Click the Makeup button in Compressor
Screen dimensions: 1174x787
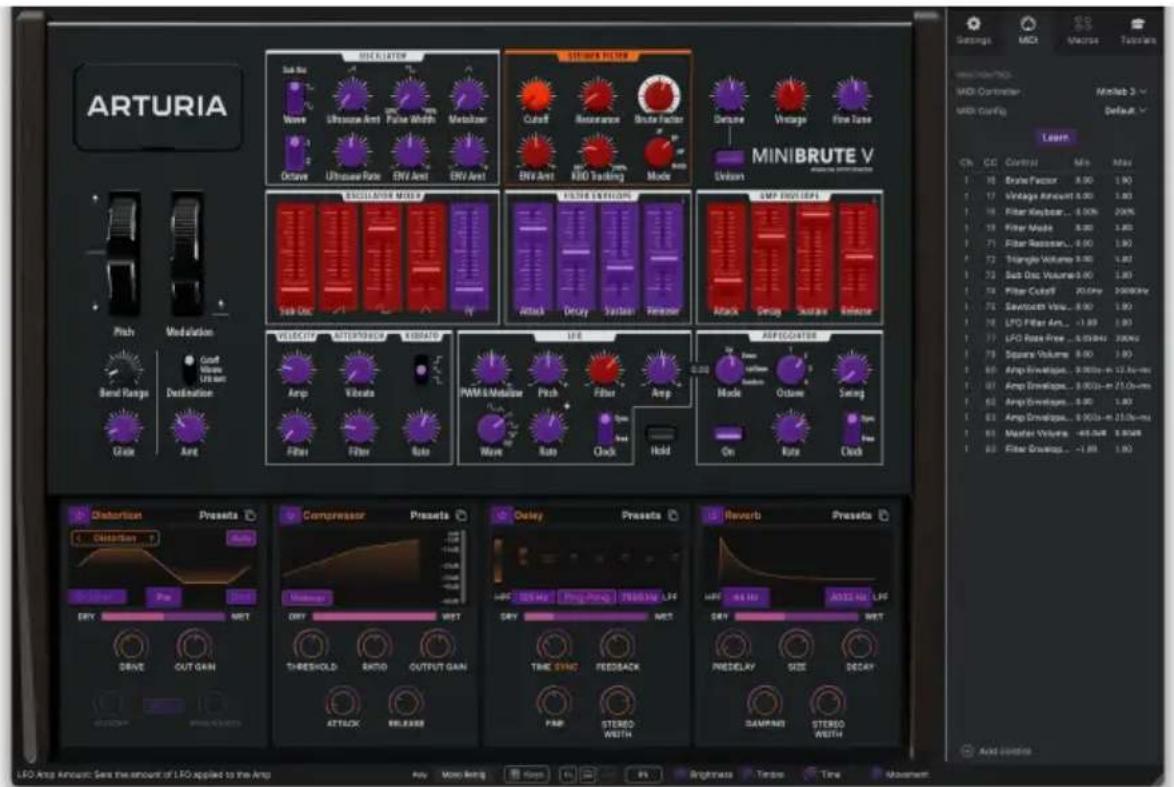click(x=308, y=598)
